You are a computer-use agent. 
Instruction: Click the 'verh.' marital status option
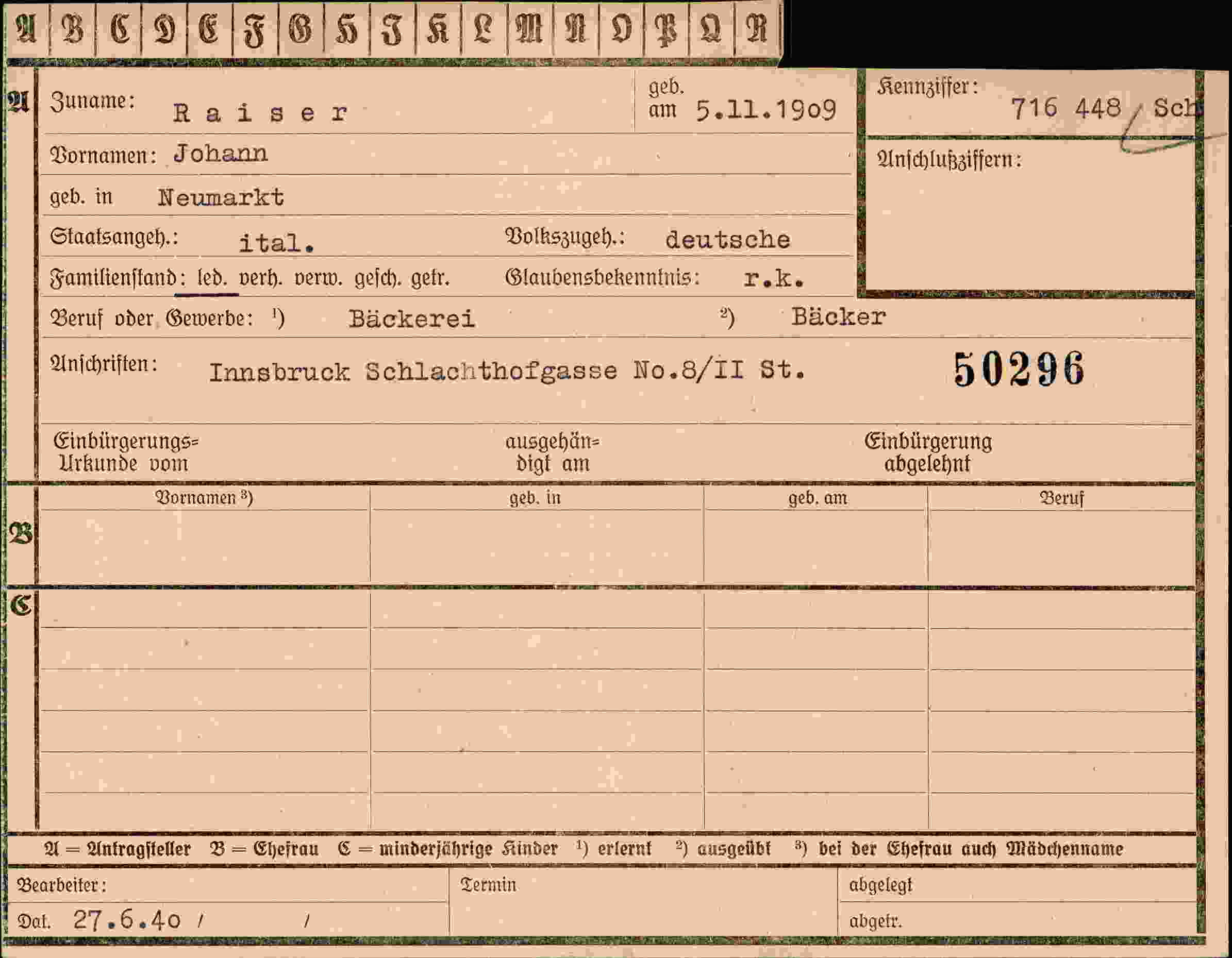point(261,278)
